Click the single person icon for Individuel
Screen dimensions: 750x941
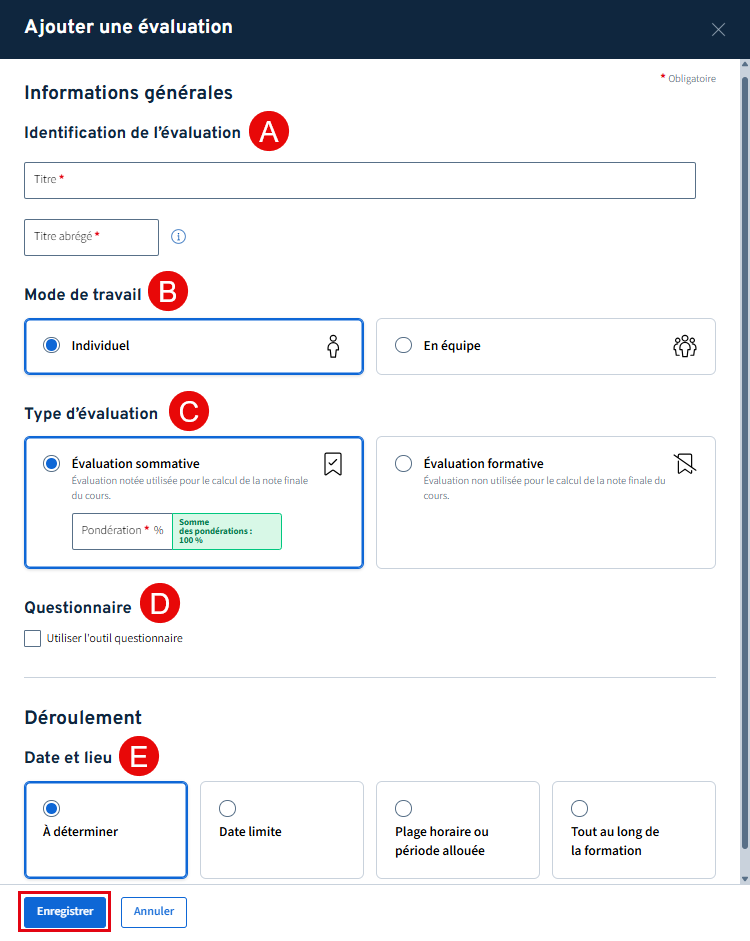(333, 346)
